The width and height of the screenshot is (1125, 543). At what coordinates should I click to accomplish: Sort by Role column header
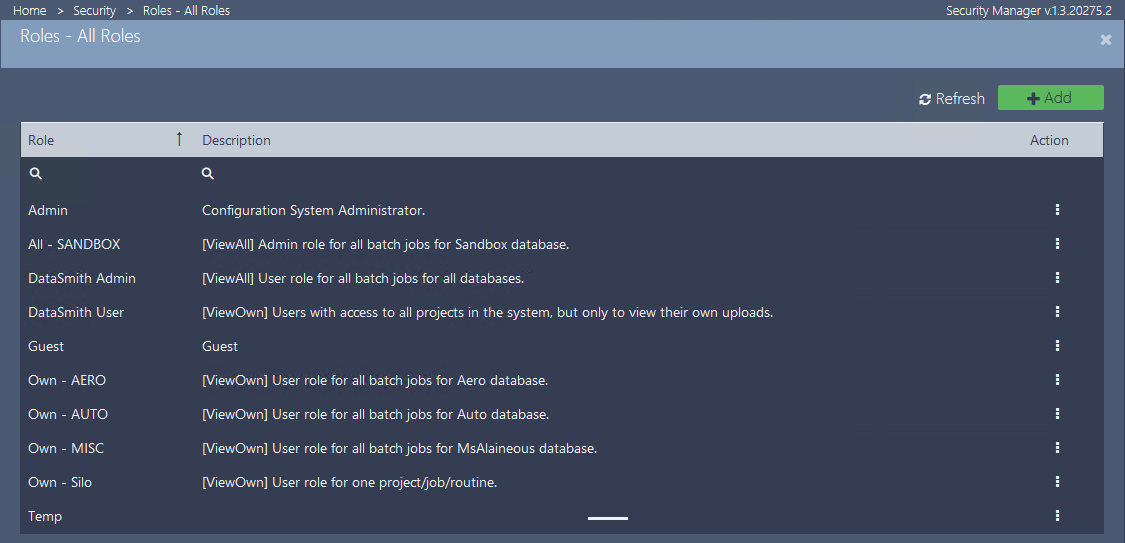tap(42, 140)
